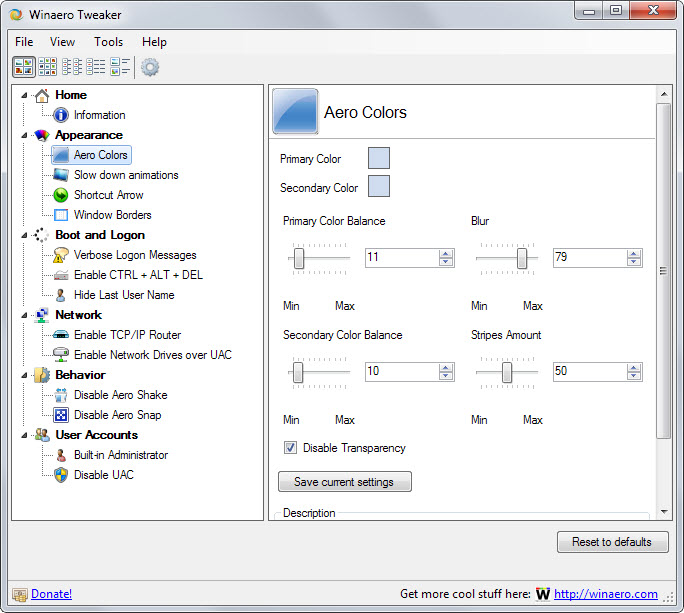The width and height of the screenshot is (684, 613).
Task: Open the Help menu
Action: pos(154,42)
